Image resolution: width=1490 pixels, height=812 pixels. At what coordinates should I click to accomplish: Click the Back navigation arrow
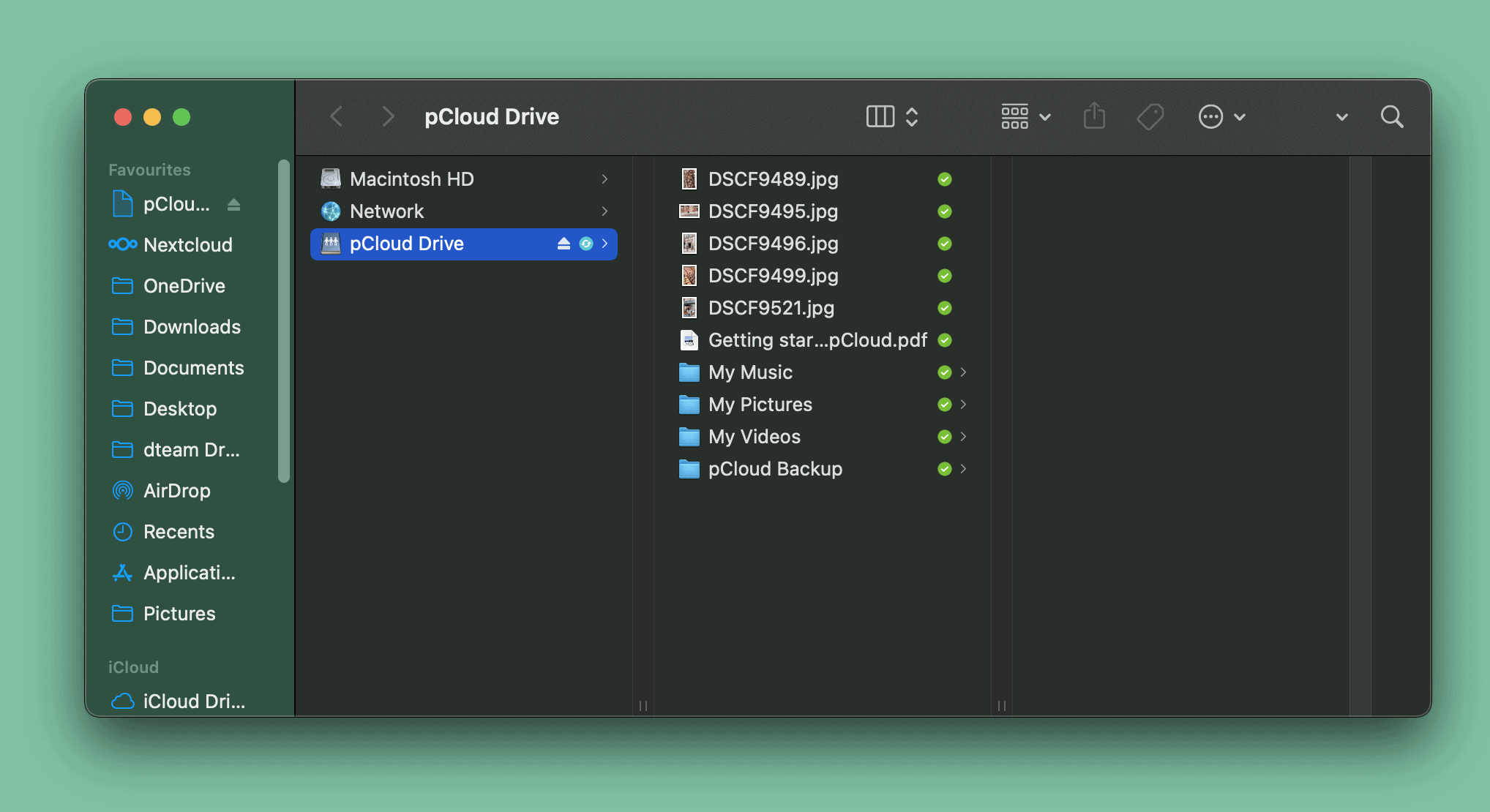[x=336, y=116]
